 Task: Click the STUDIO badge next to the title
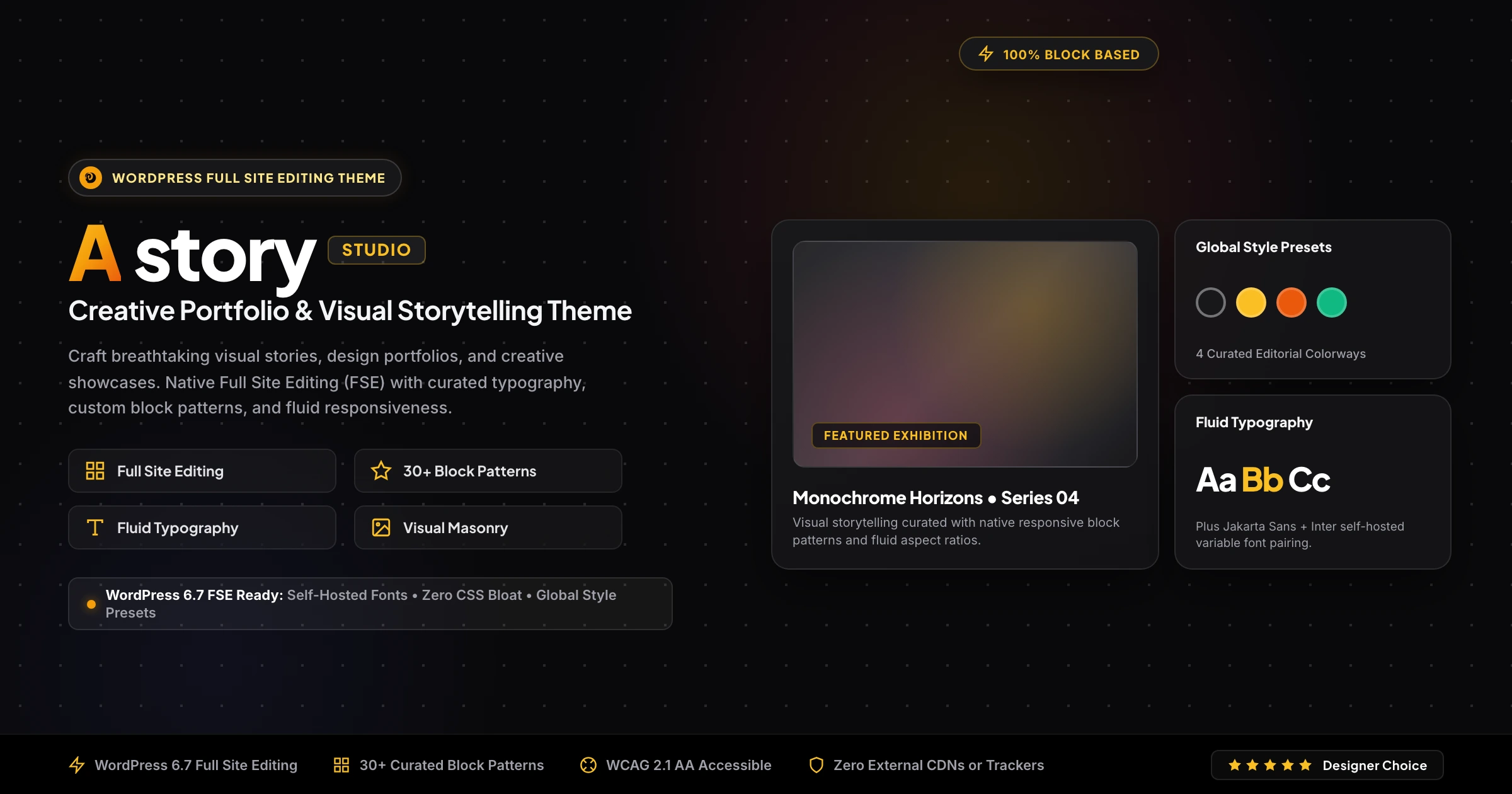(377, 250)
